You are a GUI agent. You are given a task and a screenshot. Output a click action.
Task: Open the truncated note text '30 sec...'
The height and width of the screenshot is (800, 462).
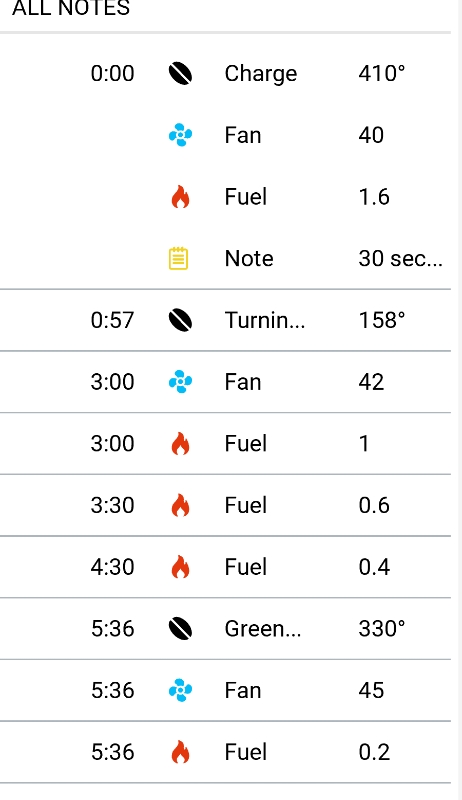pyautogui.click(x=400, y=259)
